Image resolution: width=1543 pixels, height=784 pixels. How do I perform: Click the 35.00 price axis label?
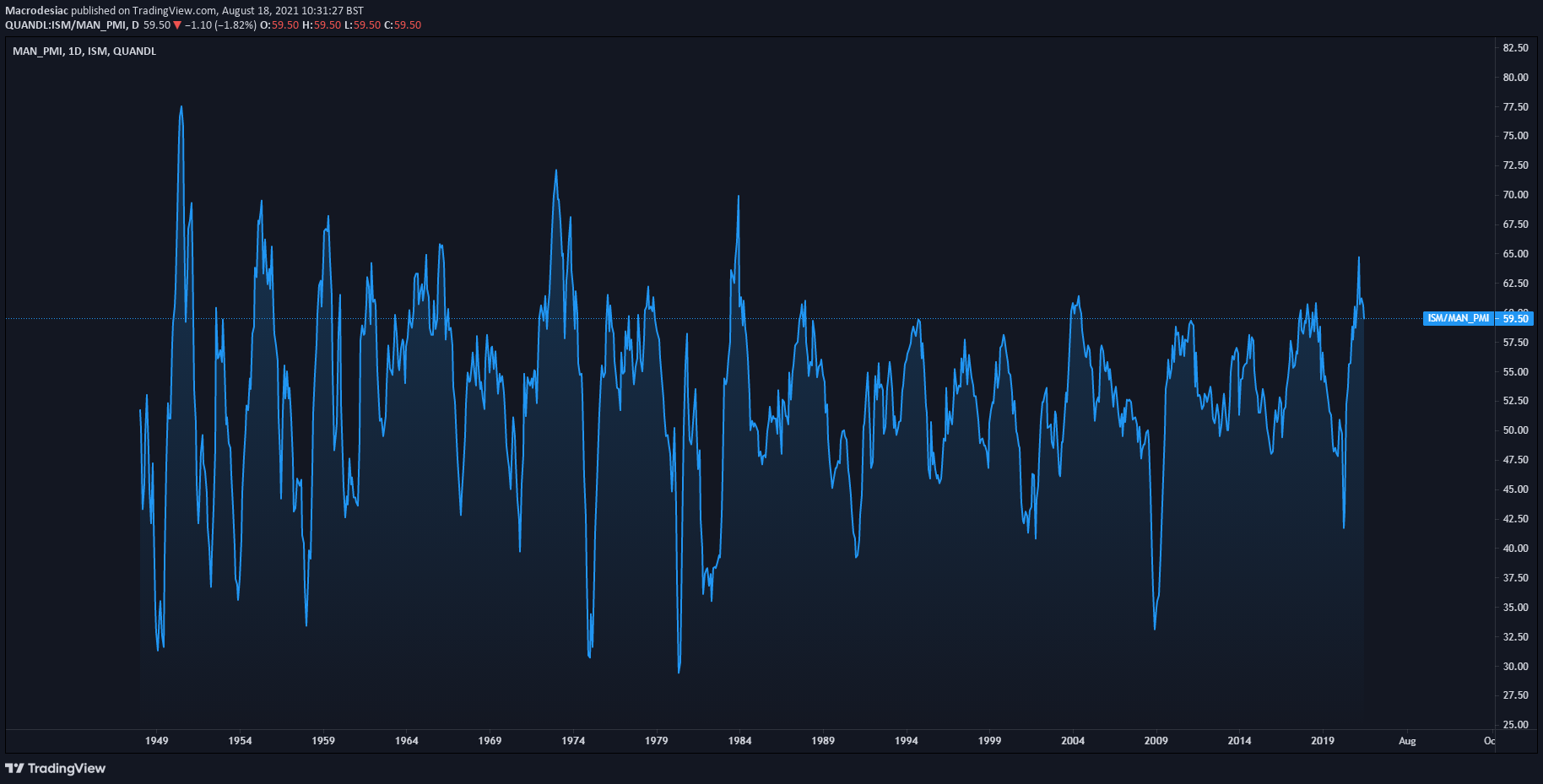[x=1515, y=608]
